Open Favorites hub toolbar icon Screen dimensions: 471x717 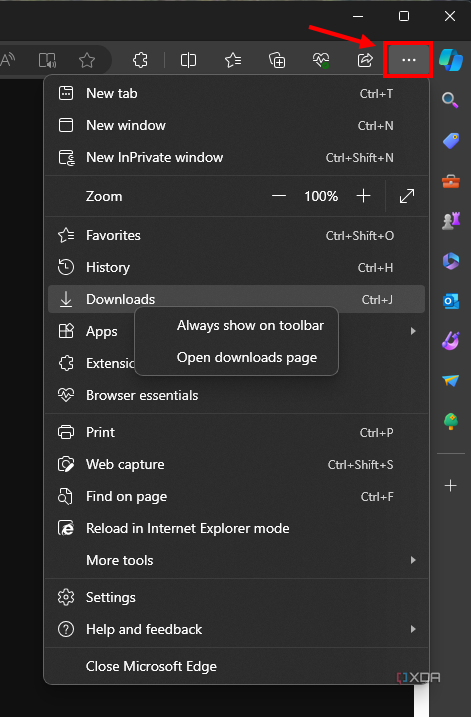coord(233,60)
